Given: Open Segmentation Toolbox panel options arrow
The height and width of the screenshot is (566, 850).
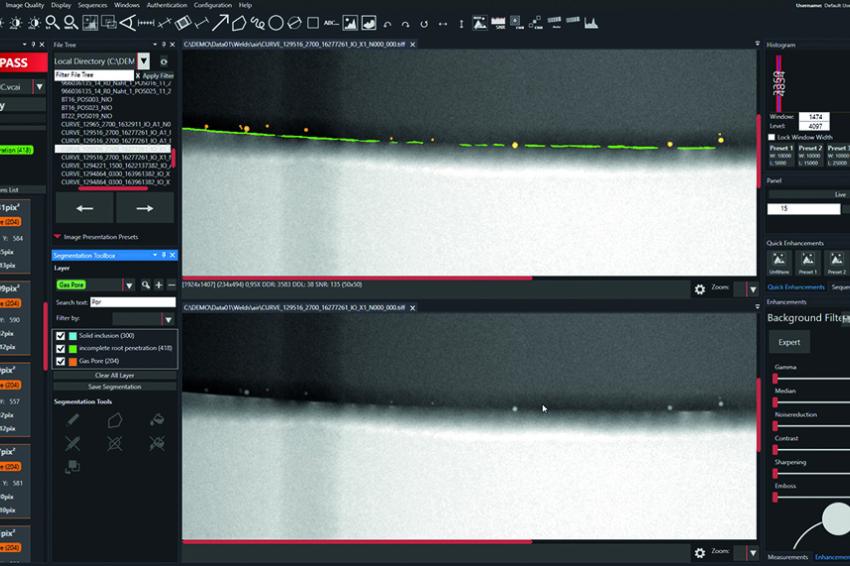Looking at the screenshot, I should coord(155,255).
